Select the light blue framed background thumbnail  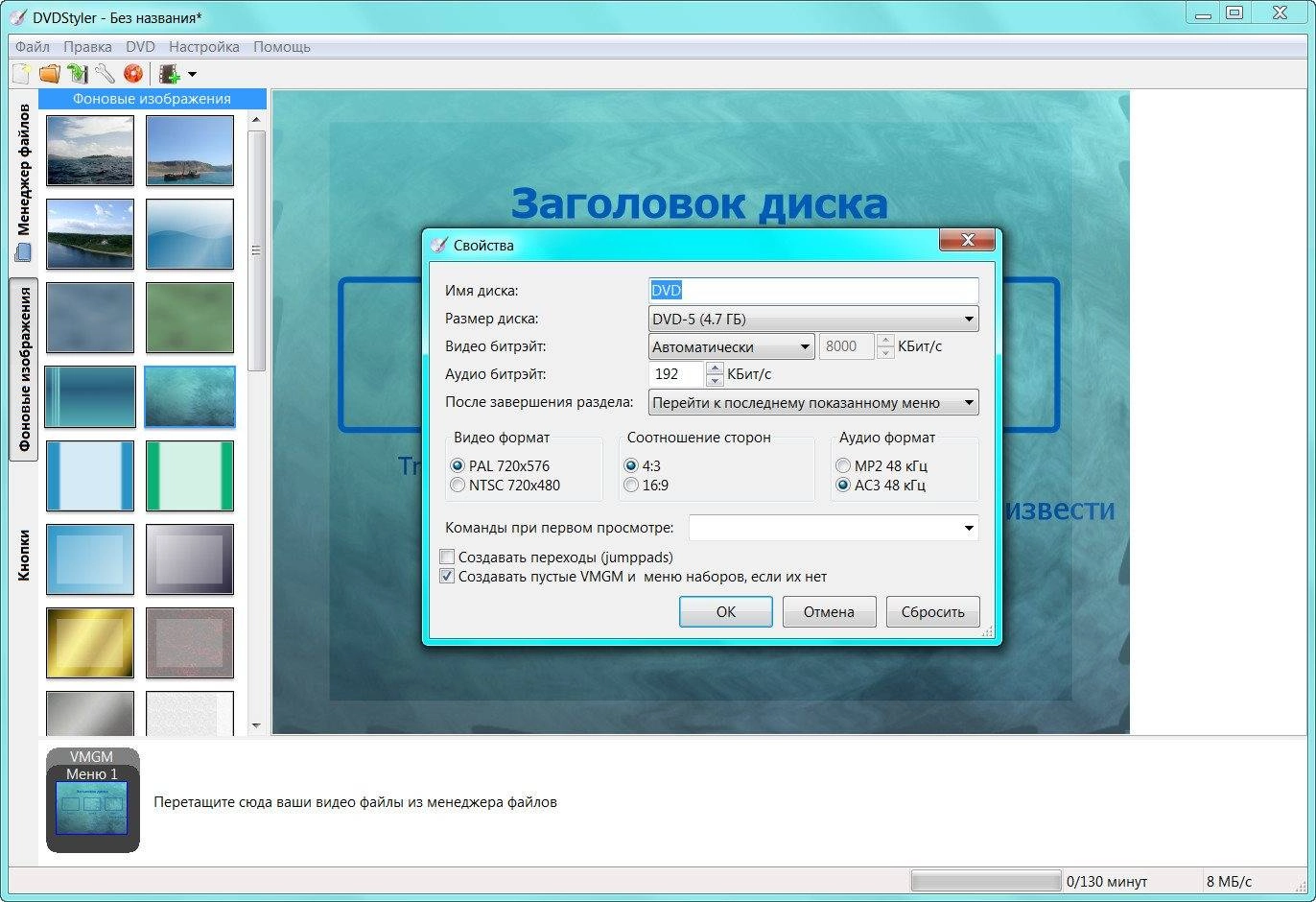[90, 559]
